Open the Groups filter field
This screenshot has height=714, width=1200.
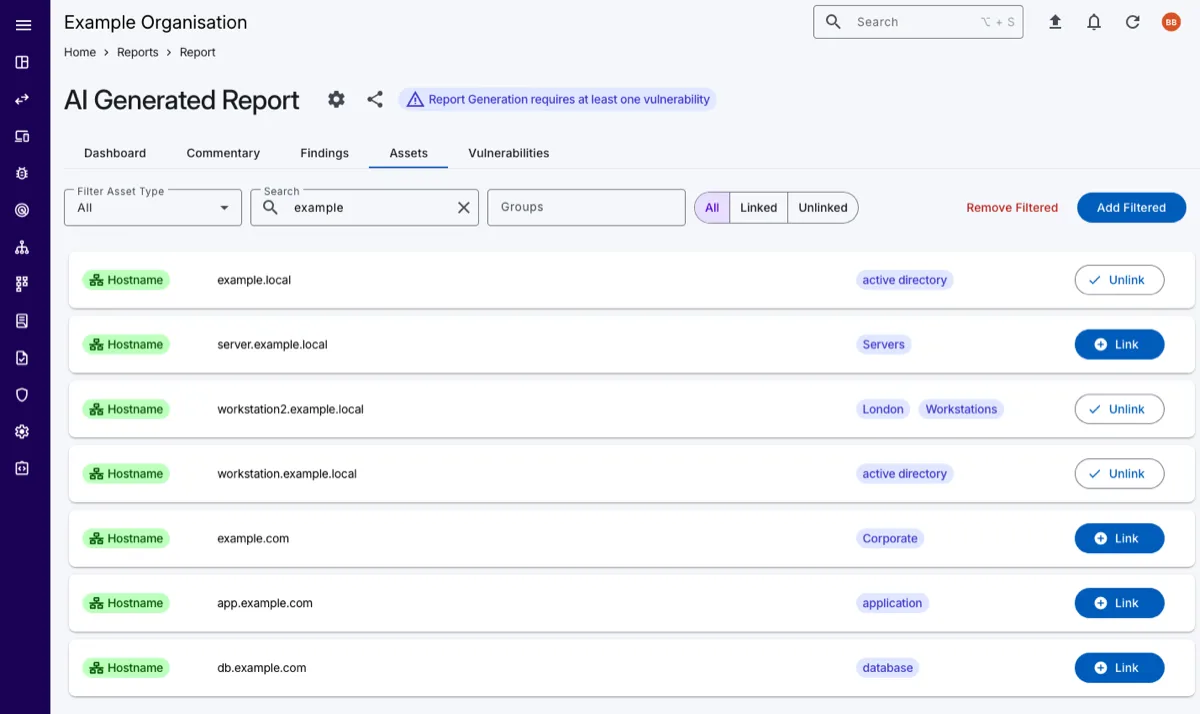pos(586,208)
